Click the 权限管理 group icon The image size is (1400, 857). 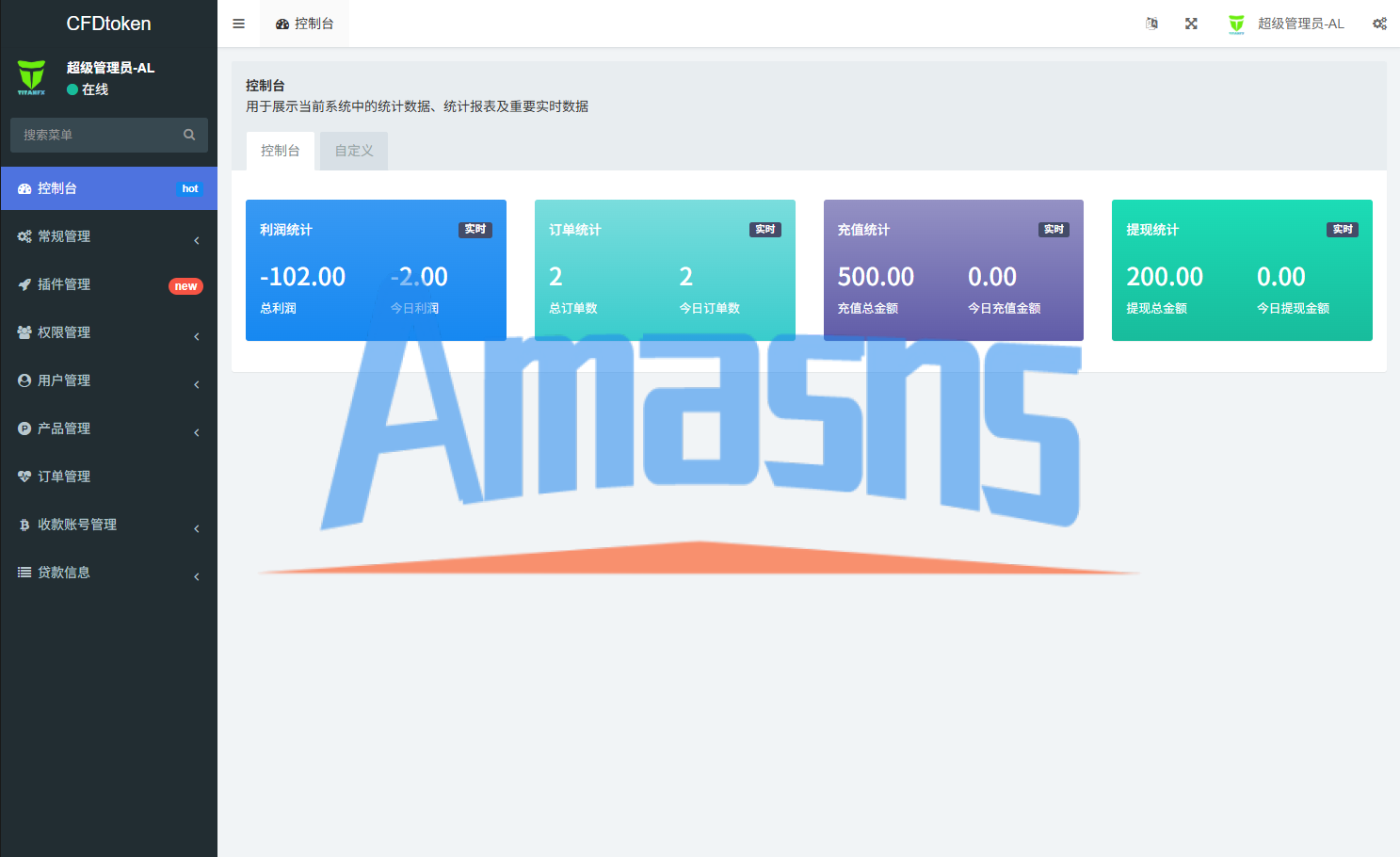(24, 332)
